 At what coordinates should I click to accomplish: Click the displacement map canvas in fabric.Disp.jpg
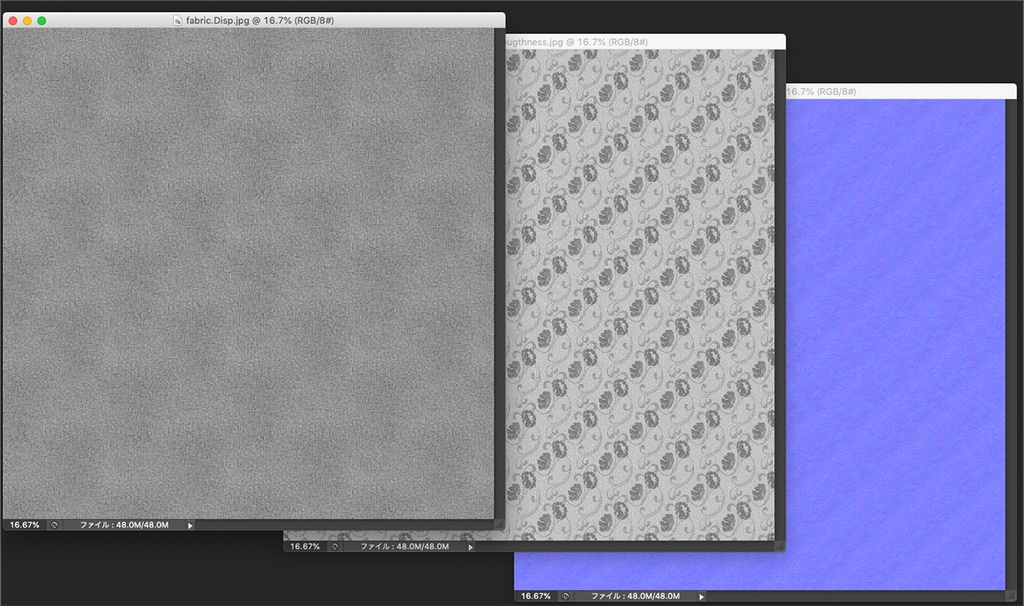pos(248,274)
